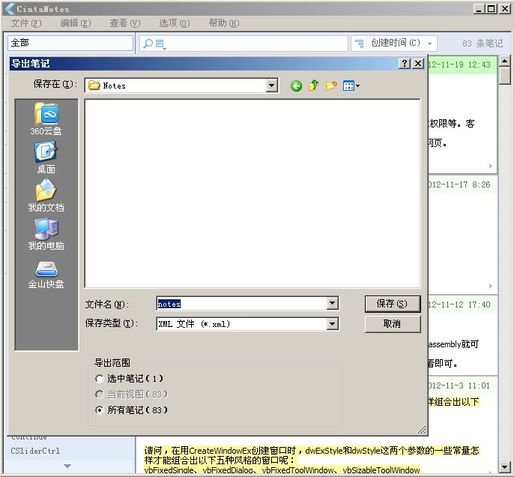Click the 取消 button
The width and height of the screenshot is (514, 477).
(393, 324)
